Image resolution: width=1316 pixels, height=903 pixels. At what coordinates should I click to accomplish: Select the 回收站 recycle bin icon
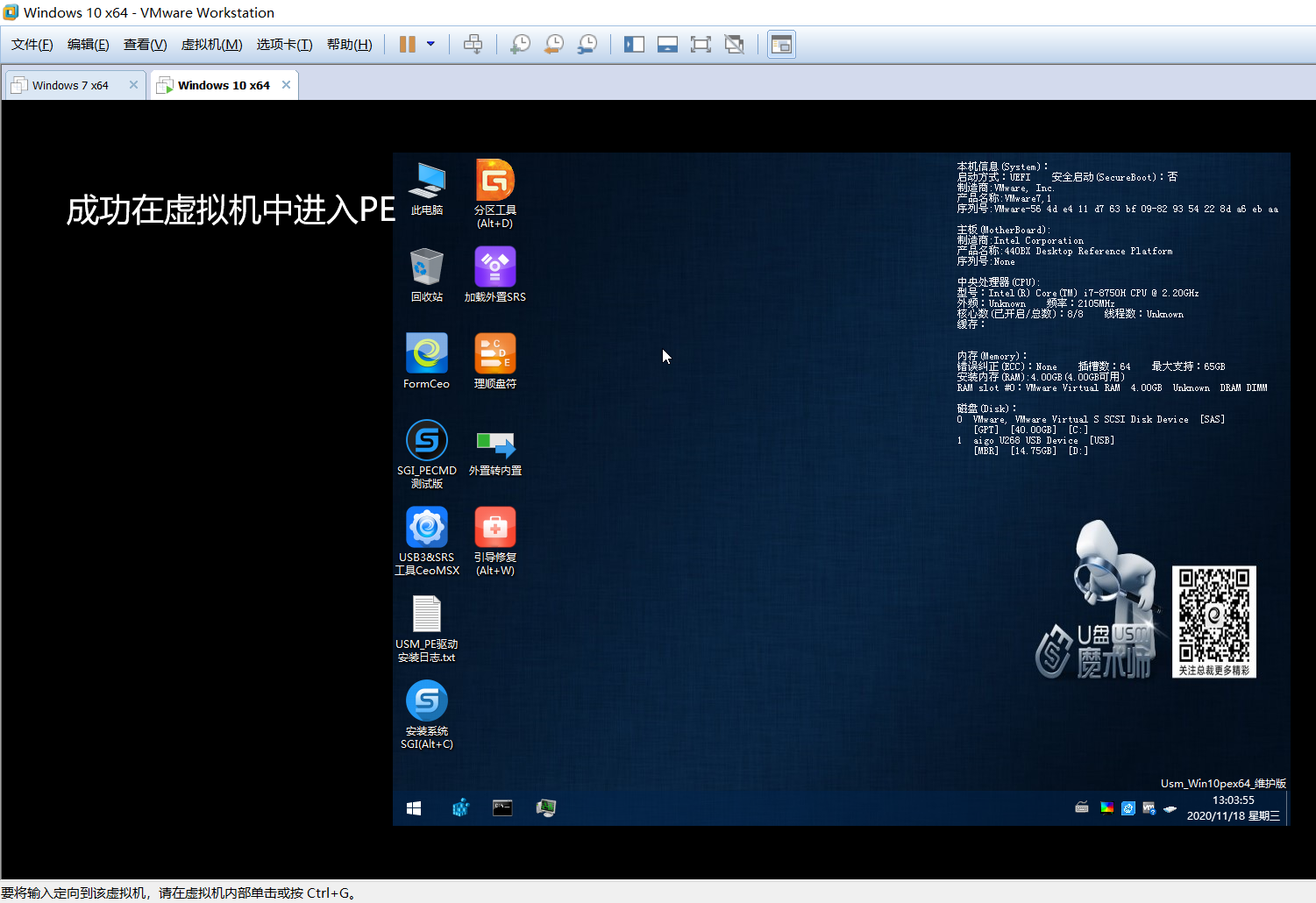(427, 274)
